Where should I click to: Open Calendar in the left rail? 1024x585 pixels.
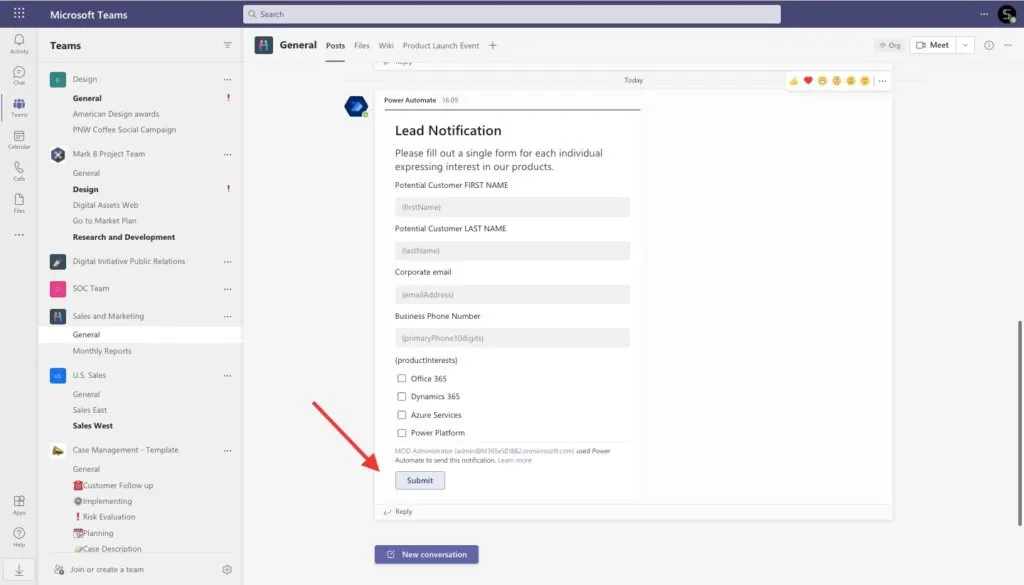[x=19, y=139]
